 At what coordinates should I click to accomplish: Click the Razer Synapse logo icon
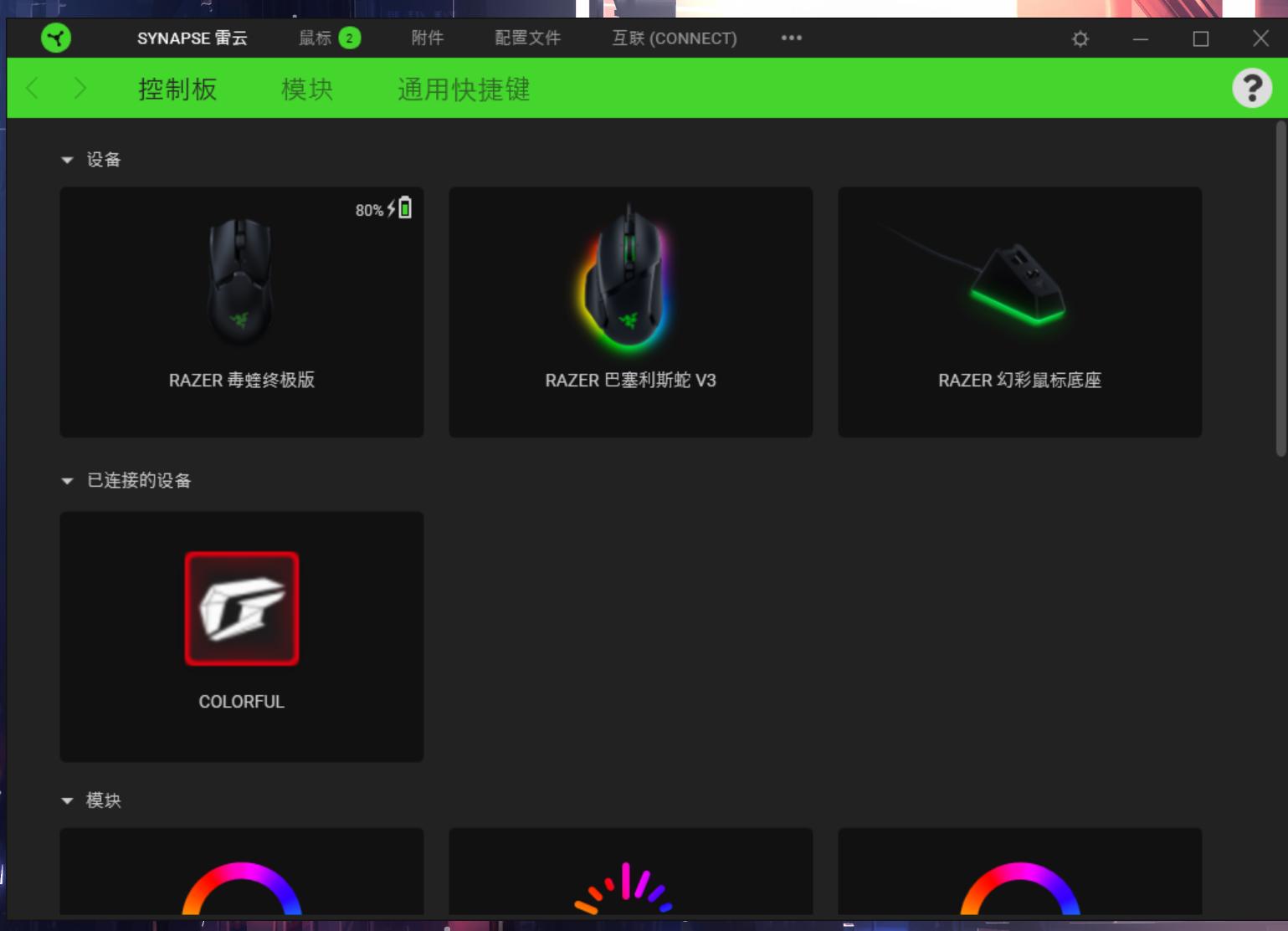click(x=56, y=38)
